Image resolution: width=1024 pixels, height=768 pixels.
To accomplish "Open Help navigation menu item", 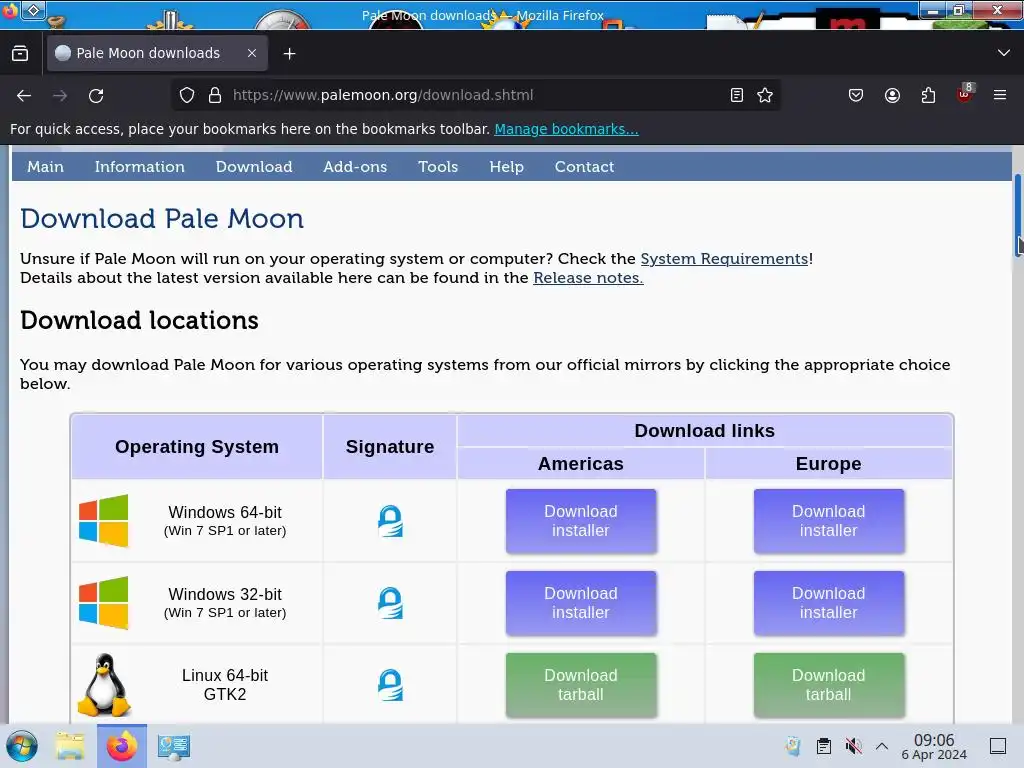I will (x=507, y=167).
